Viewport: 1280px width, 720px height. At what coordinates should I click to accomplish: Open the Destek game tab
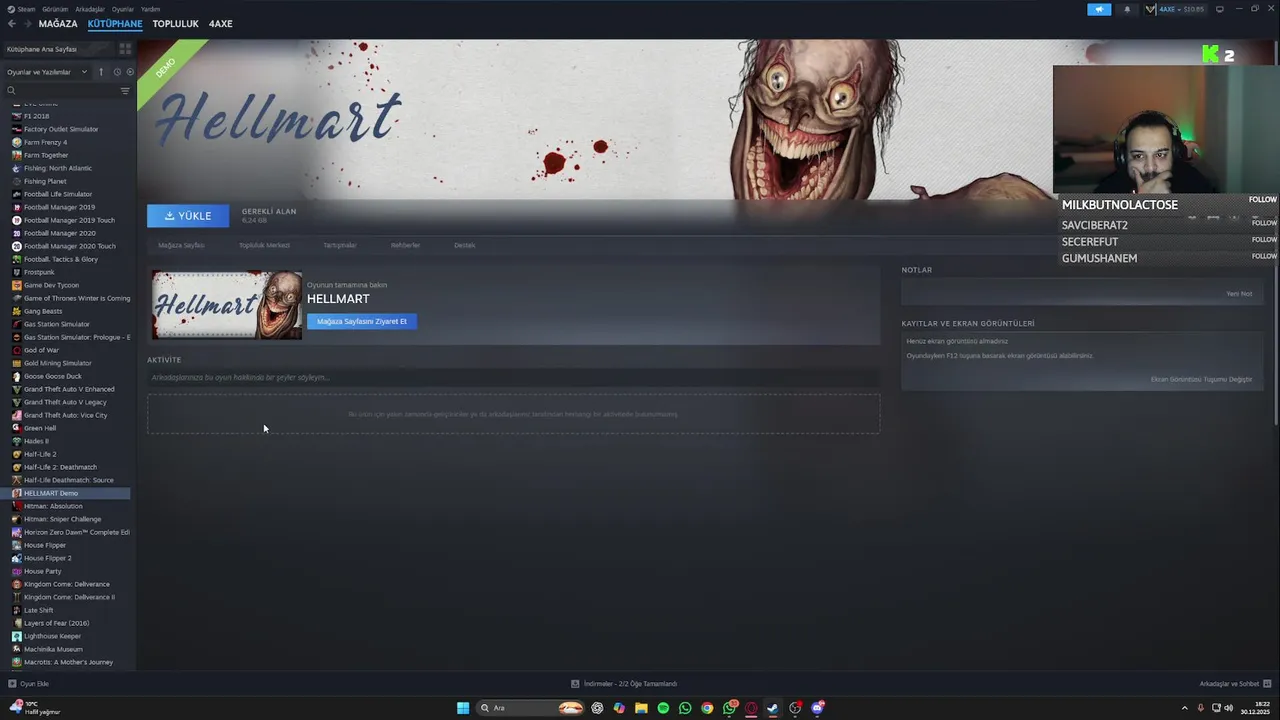coord(464,245)
